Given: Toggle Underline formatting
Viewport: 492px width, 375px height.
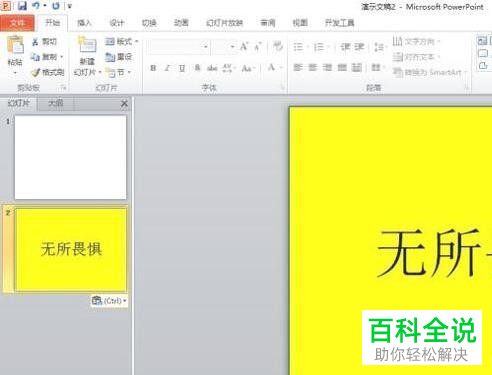Looking at the screenshot, I should (x=182, y=68).
